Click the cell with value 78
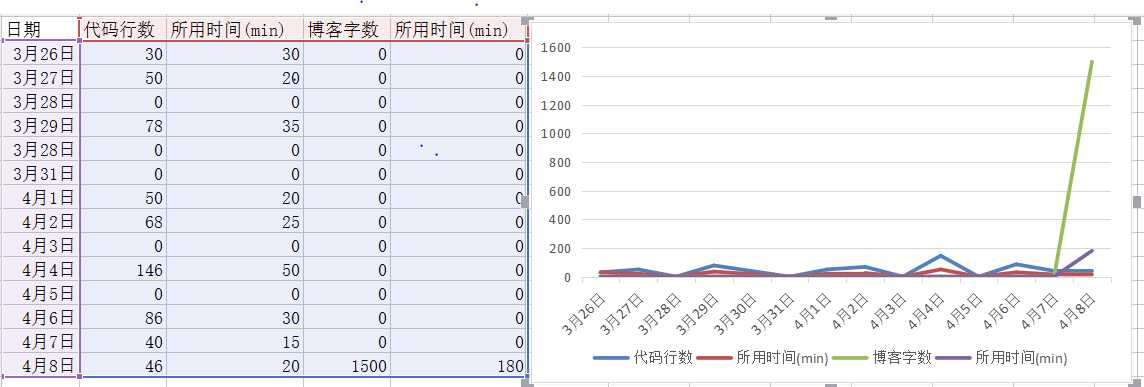 123,126
